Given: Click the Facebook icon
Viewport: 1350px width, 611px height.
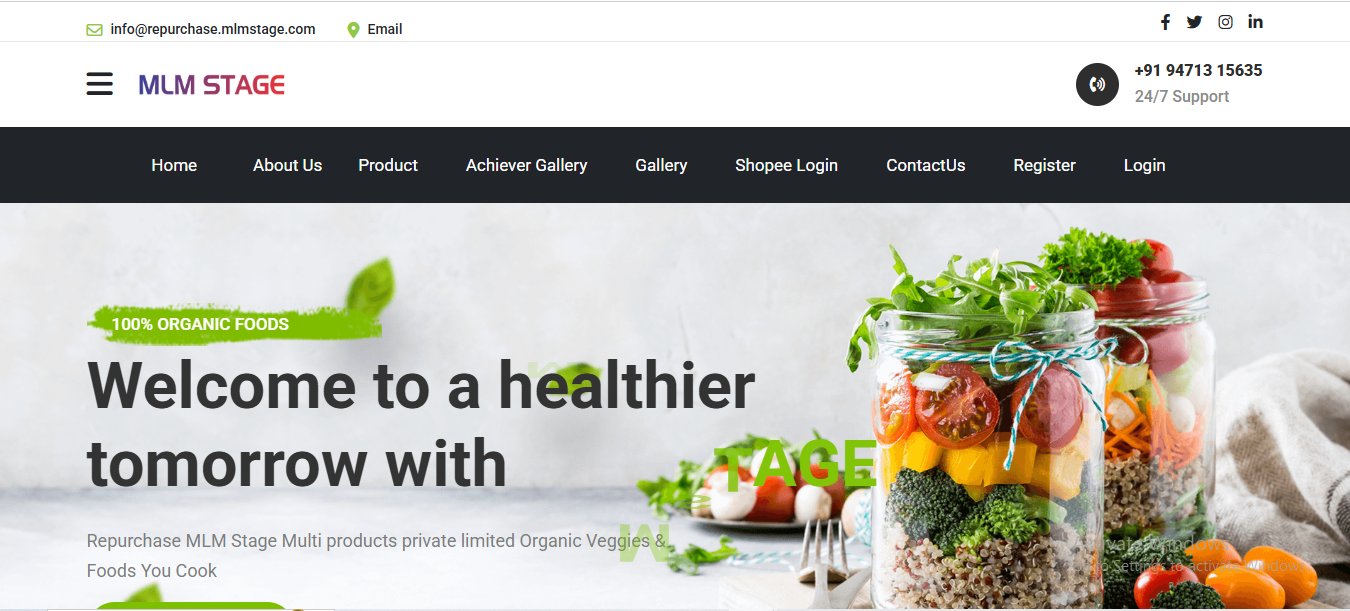Looking at the screenshot, I should tap(1165, 22).
